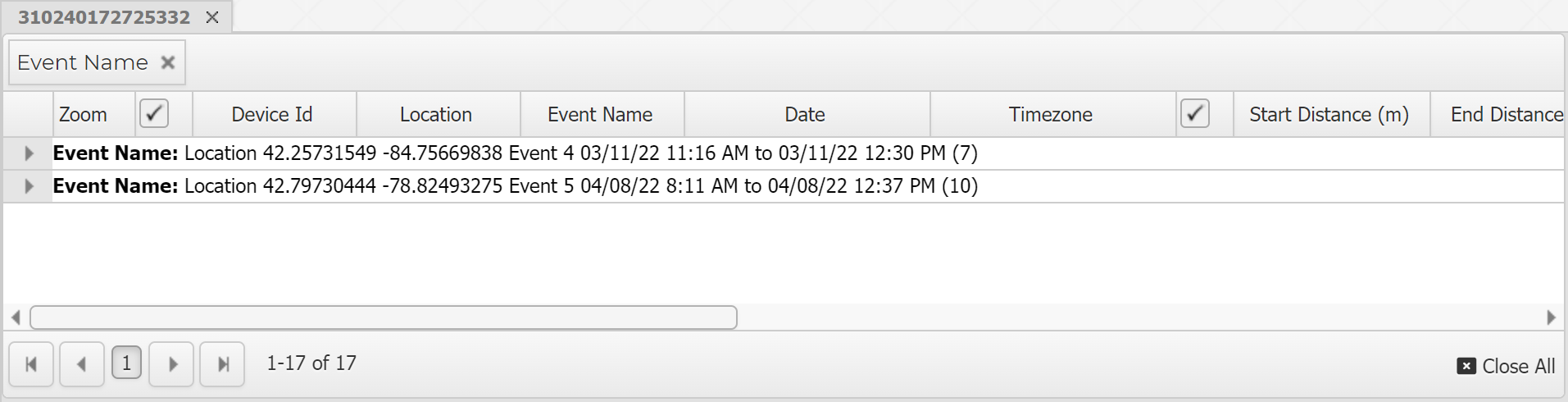Expand the Event 4 group row
Viewport: 1568px width, 402px height.
pyautogui.click(x=29, y=153)
